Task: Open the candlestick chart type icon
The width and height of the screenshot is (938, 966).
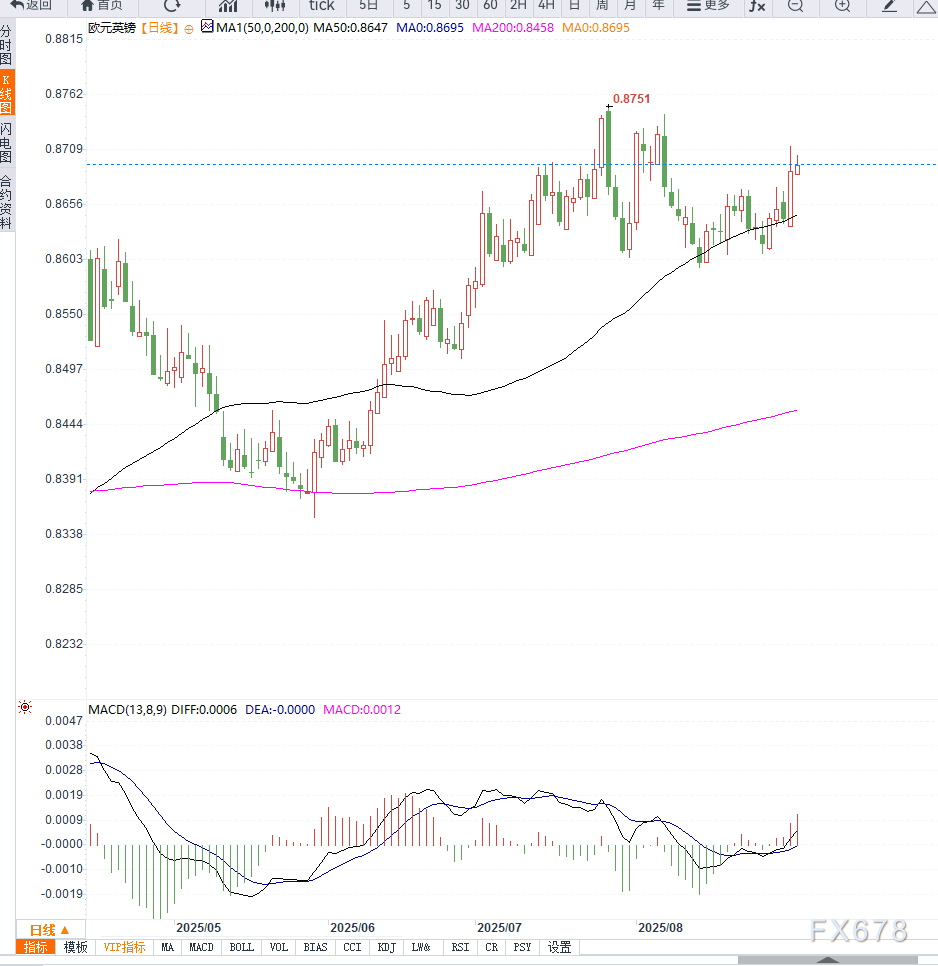Action: coord(275,6)
